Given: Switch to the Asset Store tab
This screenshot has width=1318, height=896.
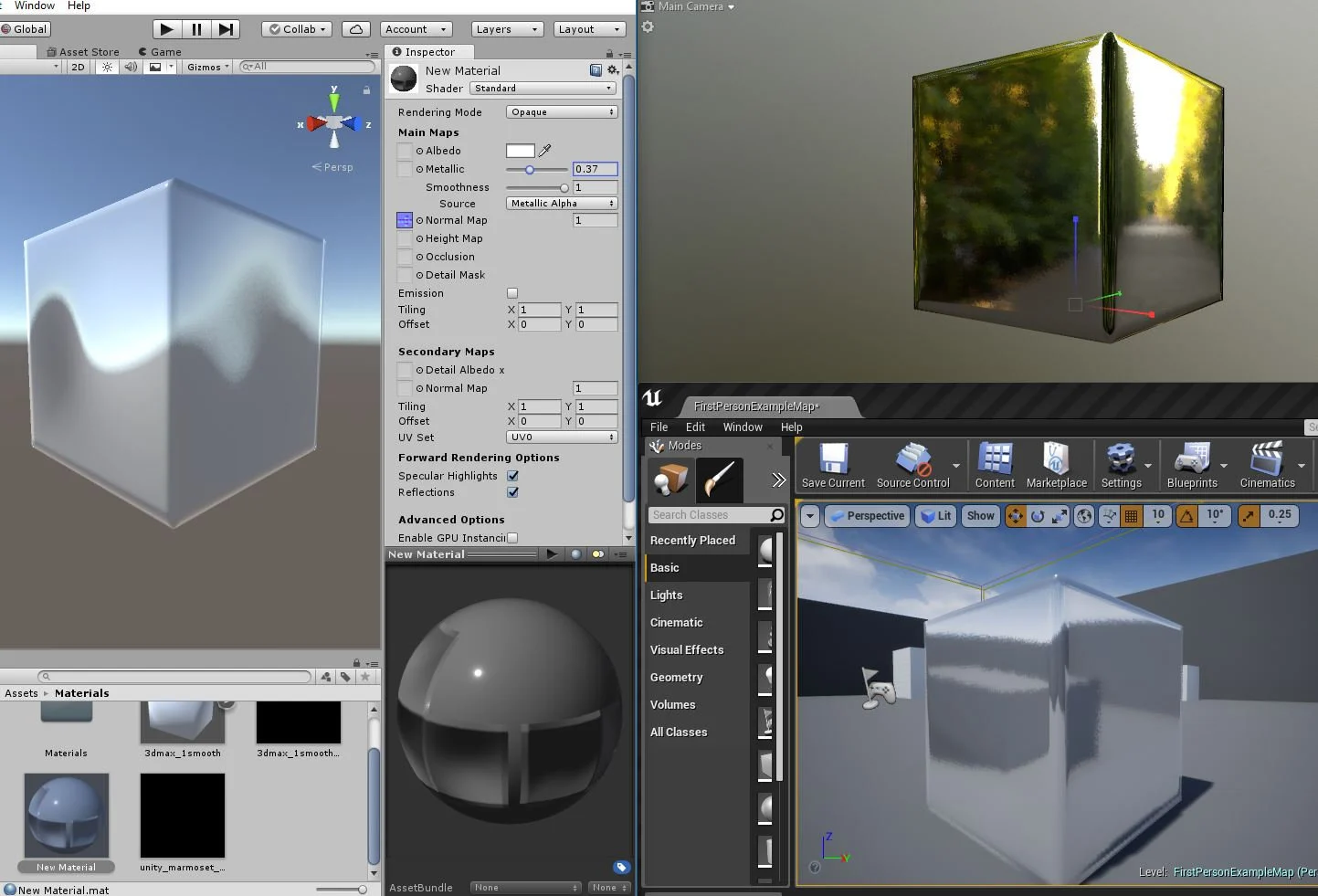Looking at the screenshot, I should (x=82, y=52).
